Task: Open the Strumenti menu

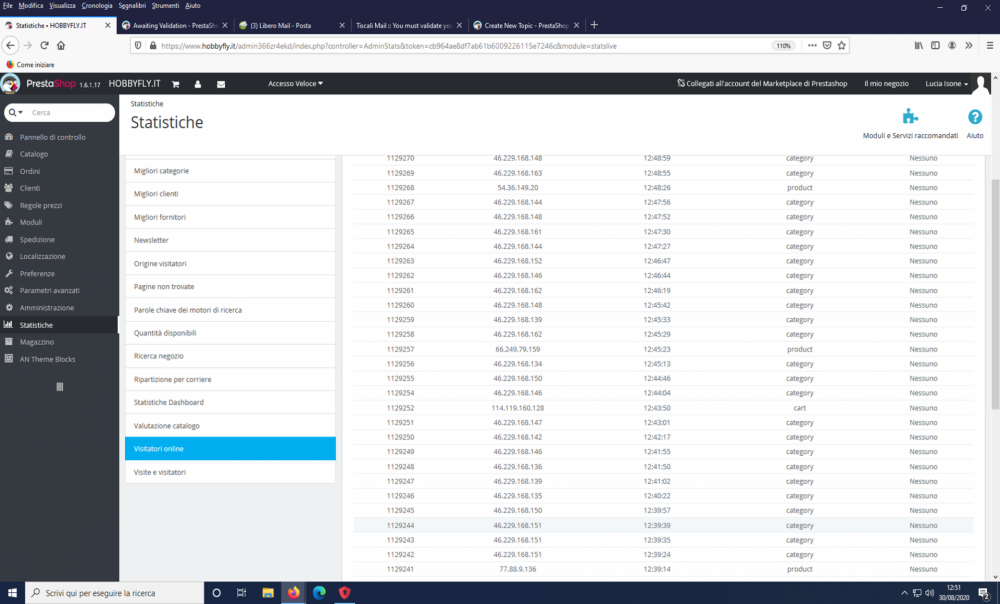Action: click(x=165, y=5)
